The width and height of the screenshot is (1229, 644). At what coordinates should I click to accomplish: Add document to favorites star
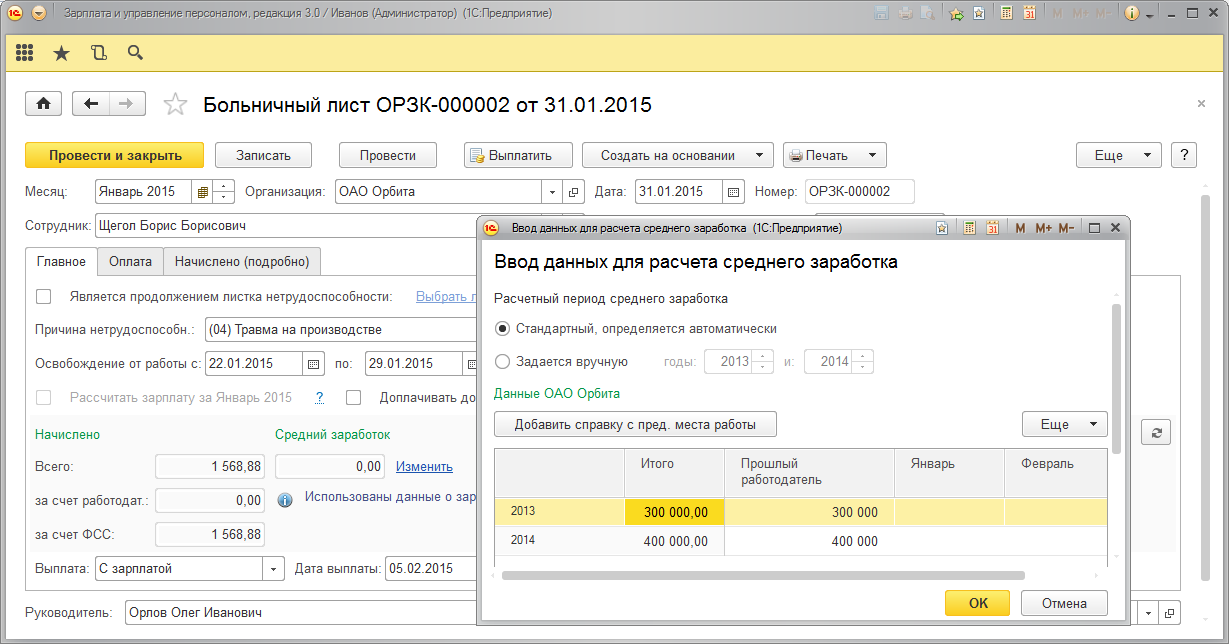tap(175, 104)
